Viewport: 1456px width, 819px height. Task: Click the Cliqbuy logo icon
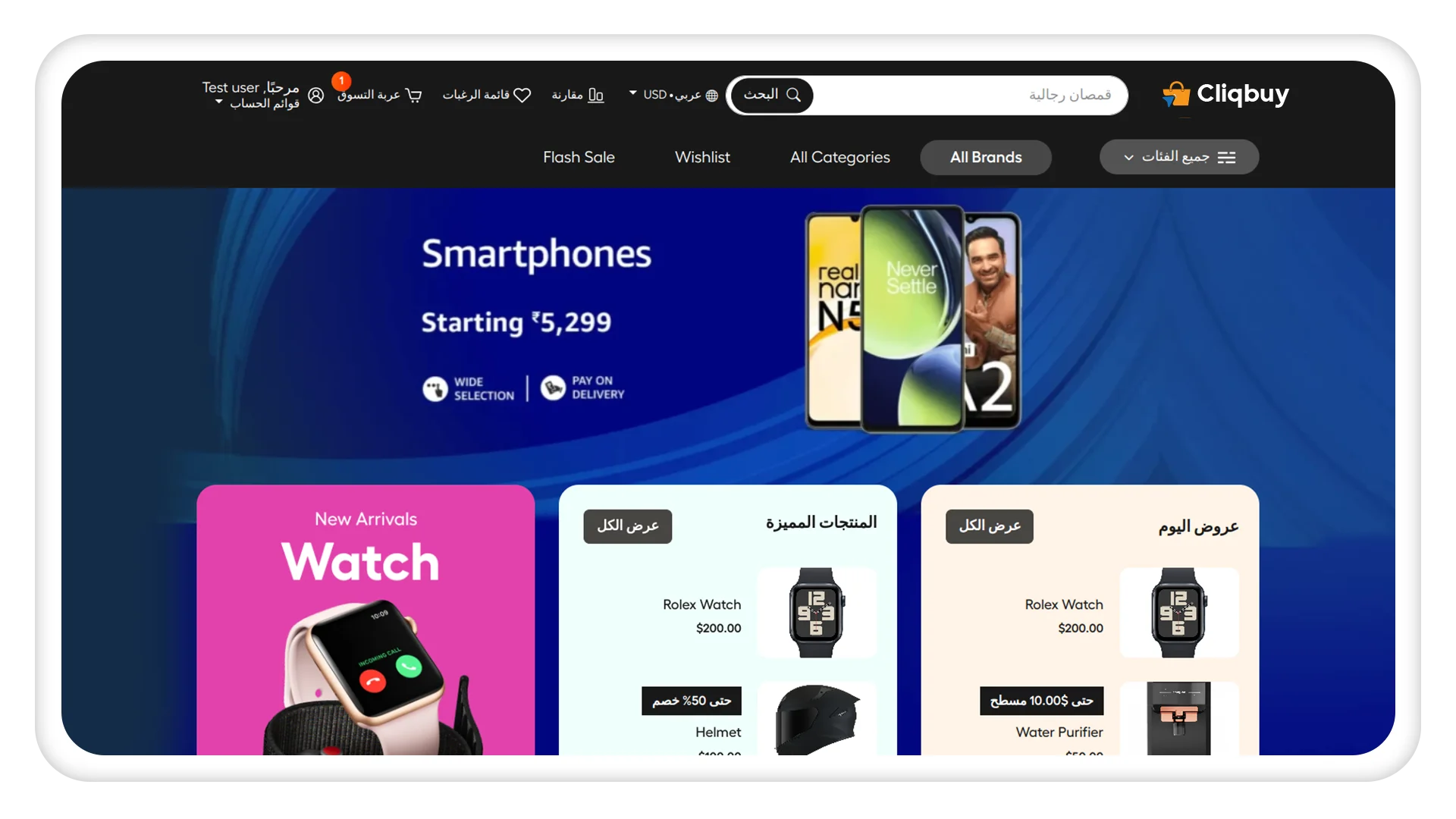[x=1175, y=93]
